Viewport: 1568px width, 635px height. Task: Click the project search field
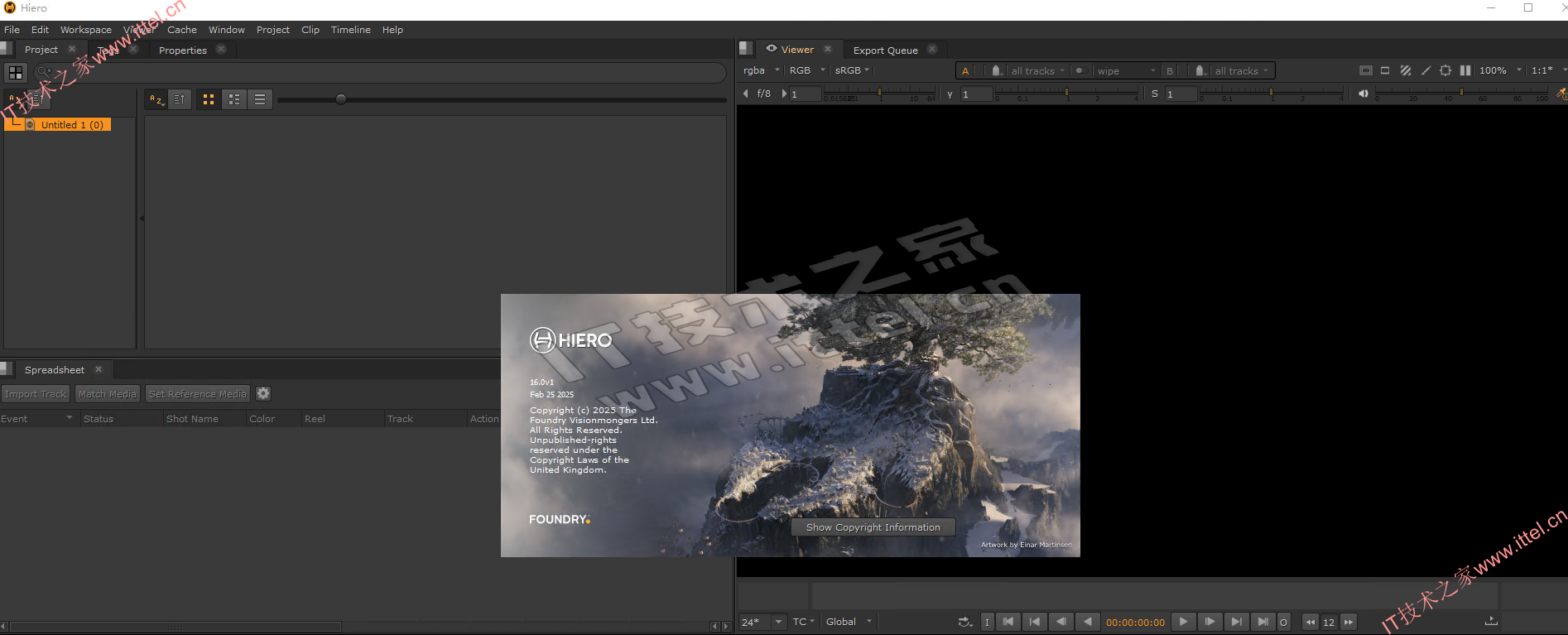381,73
